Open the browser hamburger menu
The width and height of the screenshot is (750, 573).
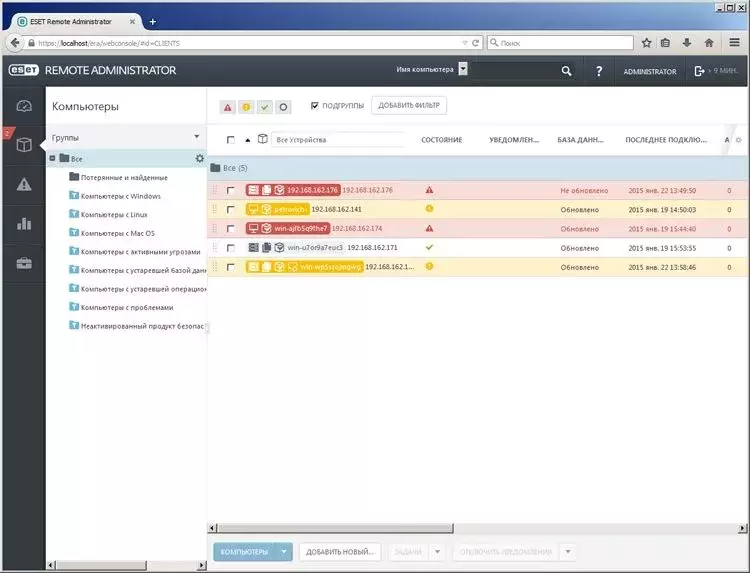point(735,43)
